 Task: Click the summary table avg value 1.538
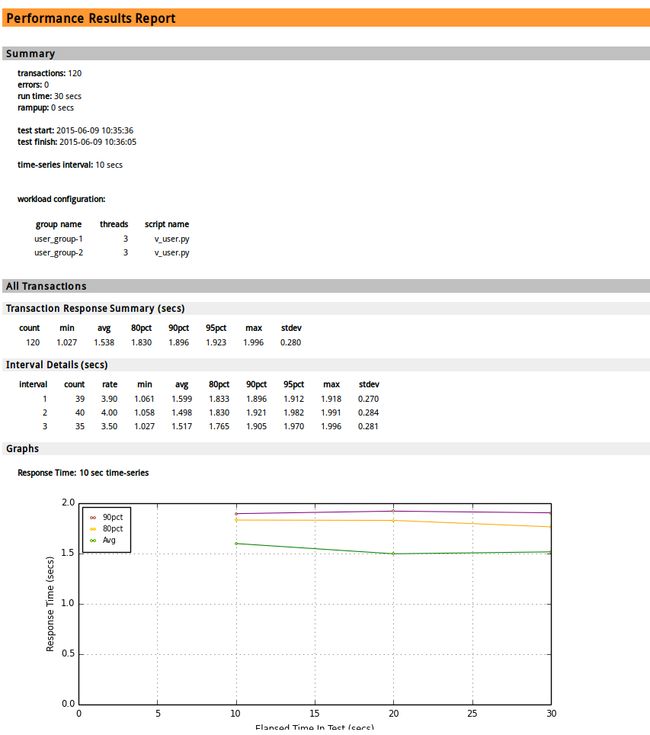[x=104, y=343]
